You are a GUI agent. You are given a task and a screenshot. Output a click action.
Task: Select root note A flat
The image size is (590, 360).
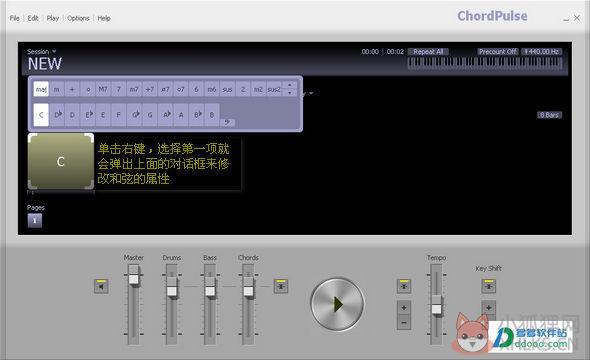(165, 115)
